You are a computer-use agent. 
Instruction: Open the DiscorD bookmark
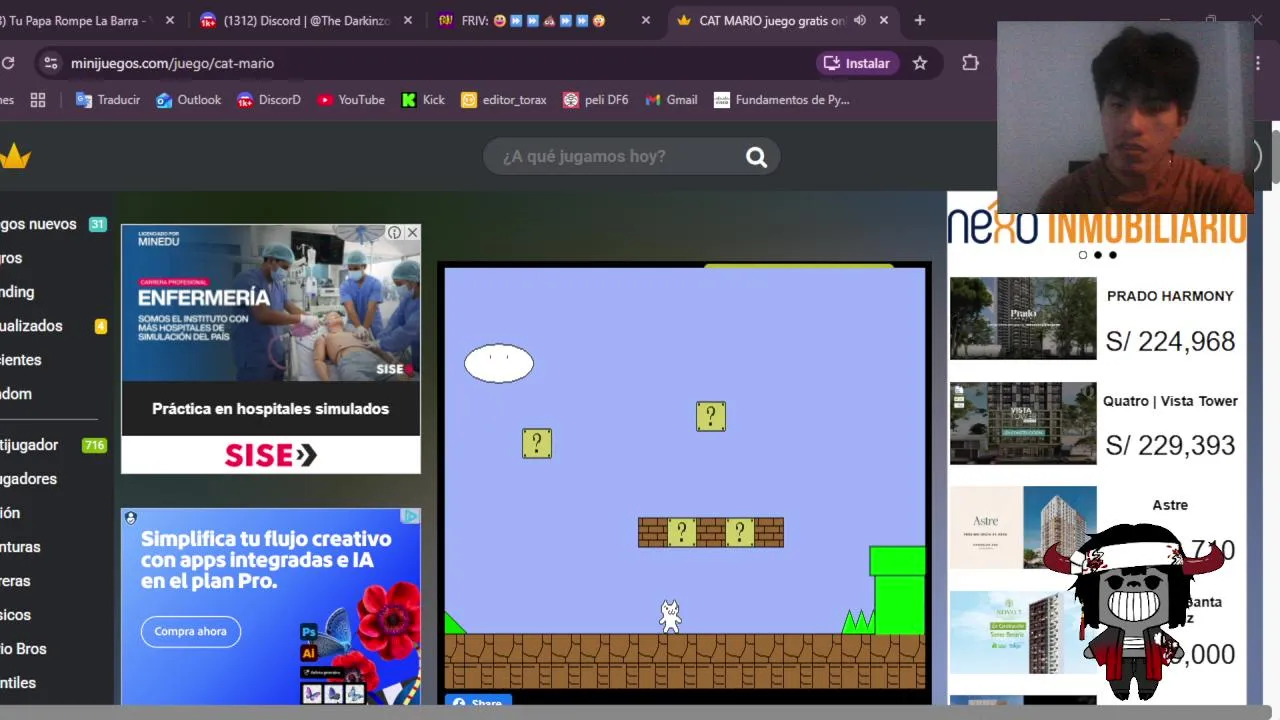coord(268,100)
